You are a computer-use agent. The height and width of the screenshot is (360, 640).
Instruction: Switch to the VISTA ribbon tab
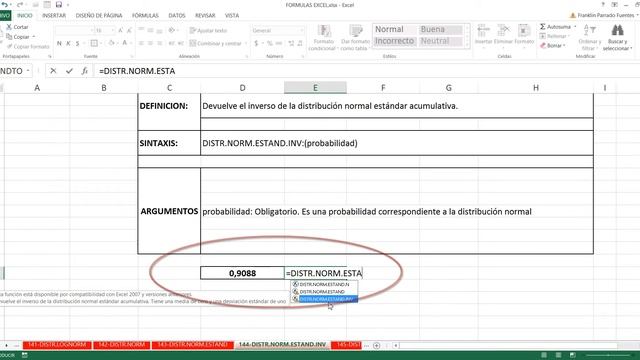(232, 16)
